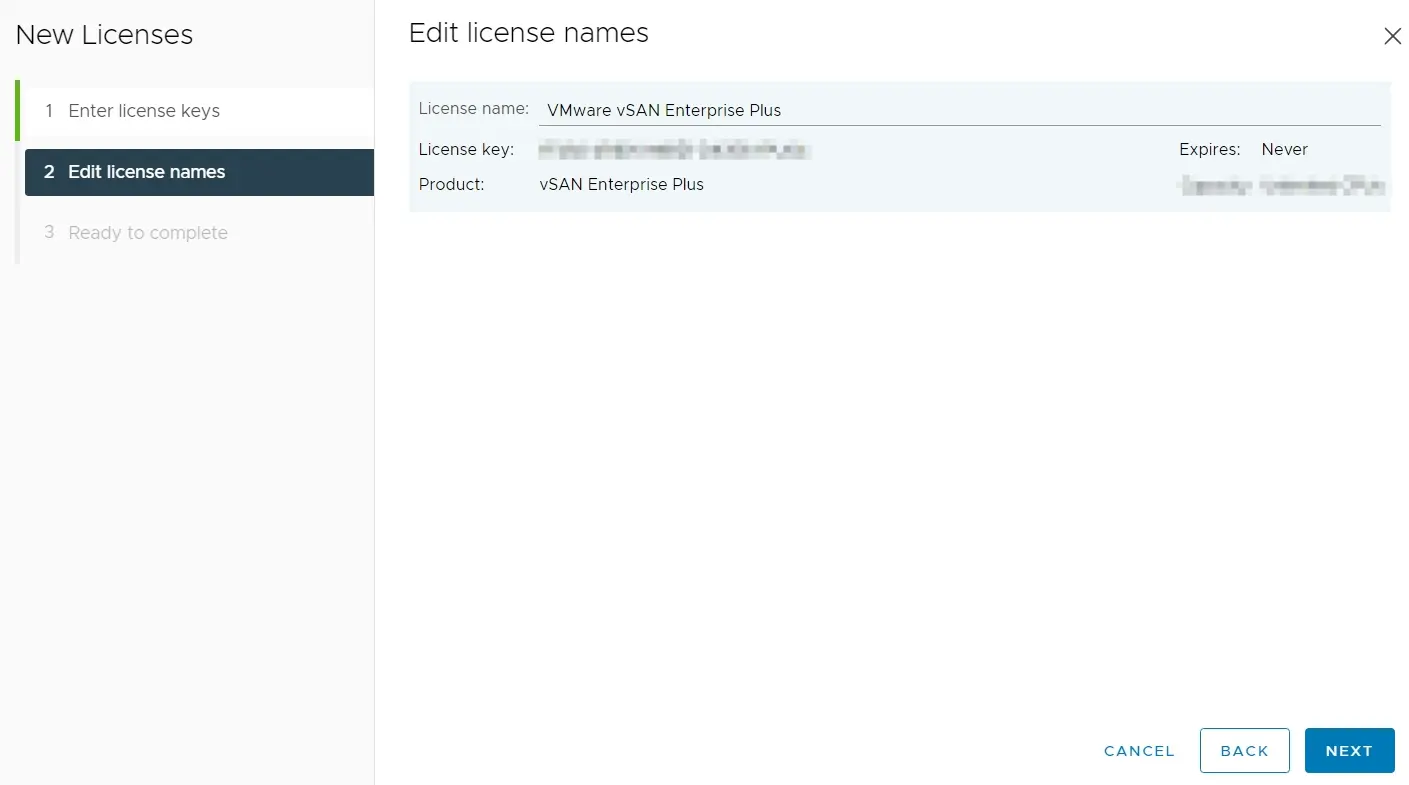
Task: Click the vSAN Enterprise Plus product value
Action: 621,185
